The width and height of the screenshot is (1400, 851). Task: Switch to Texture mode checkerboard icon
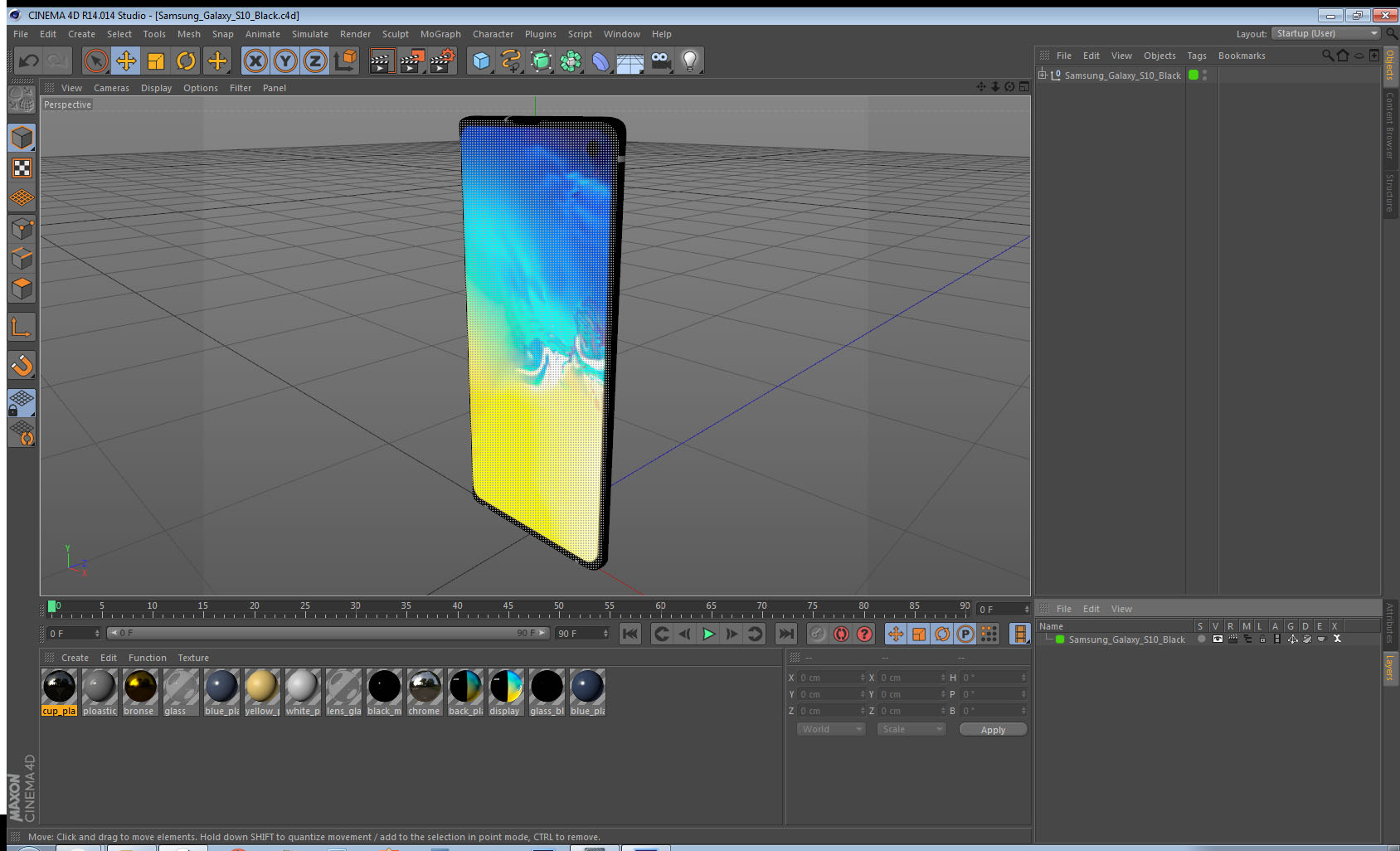click(x=22, y=168)
